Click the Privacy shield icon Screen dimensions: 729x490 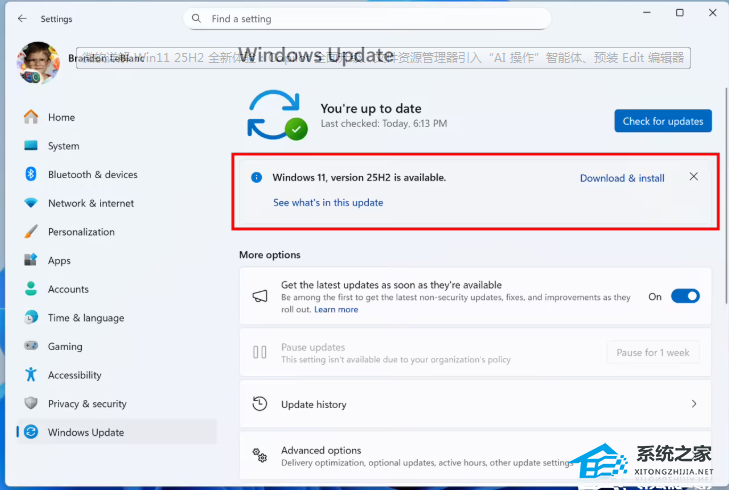[31, 403]
